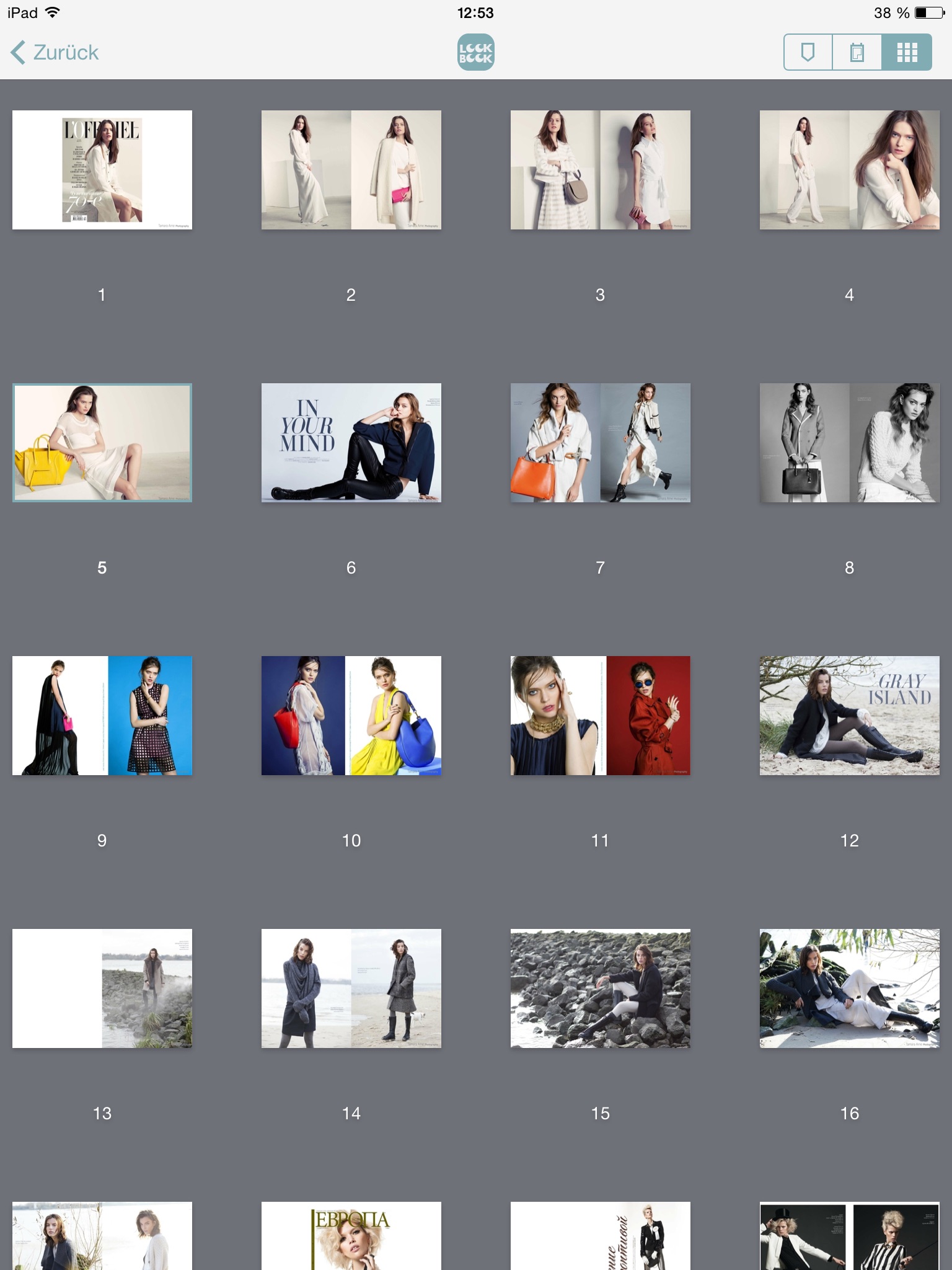Tap page number label 9

click(x=102, y=841)
